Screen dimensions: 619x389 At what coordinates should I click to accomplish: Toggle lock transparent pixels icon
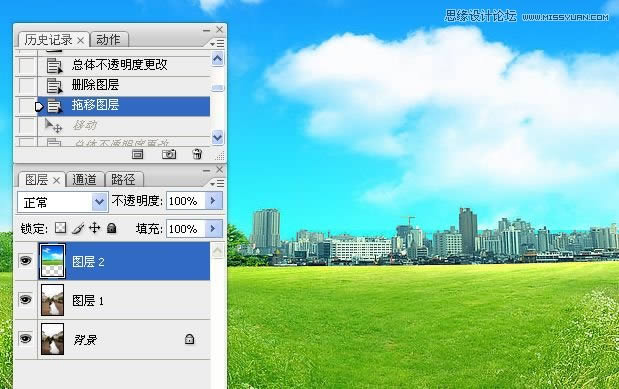click(60, 228)
